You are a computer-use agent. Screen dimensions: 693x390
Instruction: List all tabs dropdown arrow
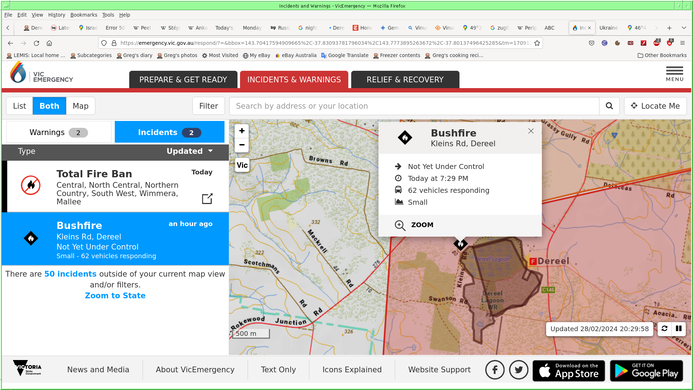pyautogui.click(x=683, y=27)
